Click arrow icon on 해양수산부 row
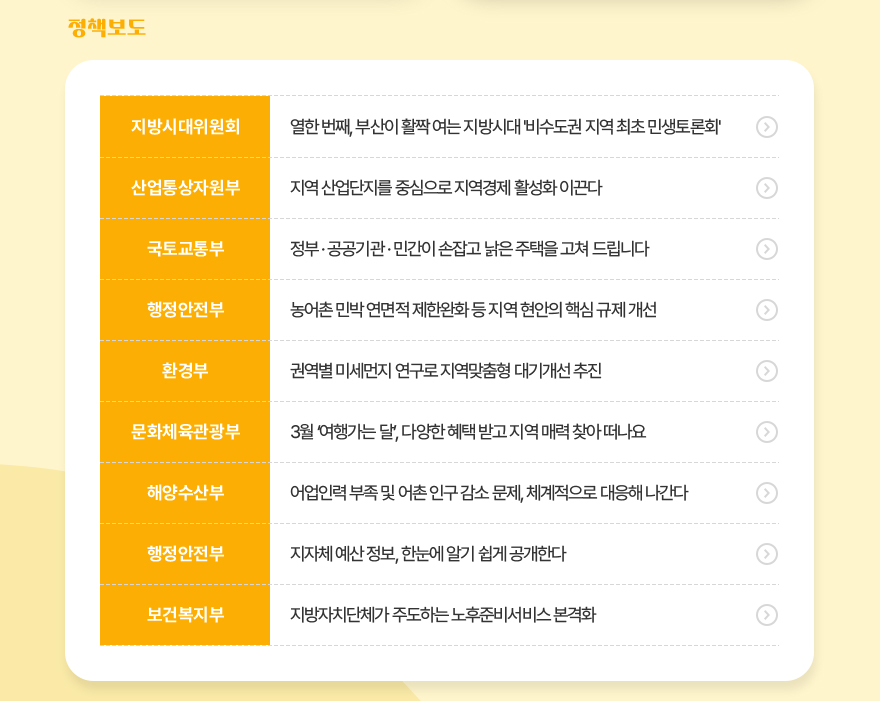The height and width of the screenshot is (701, 880). click(x=767, y=493)
